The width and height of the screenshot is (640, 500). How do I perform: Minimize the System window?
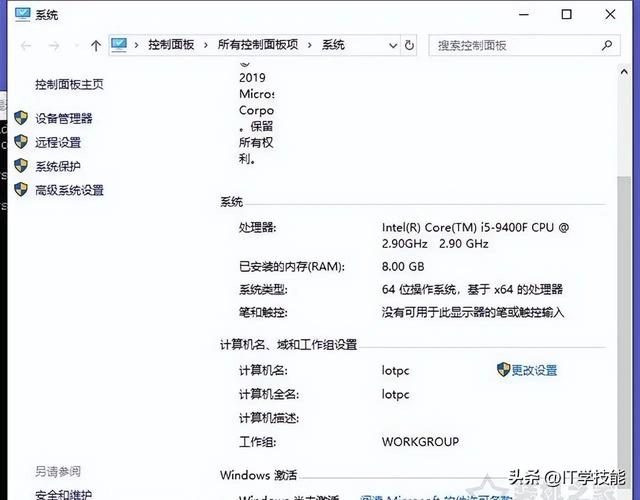coord(524,14)
